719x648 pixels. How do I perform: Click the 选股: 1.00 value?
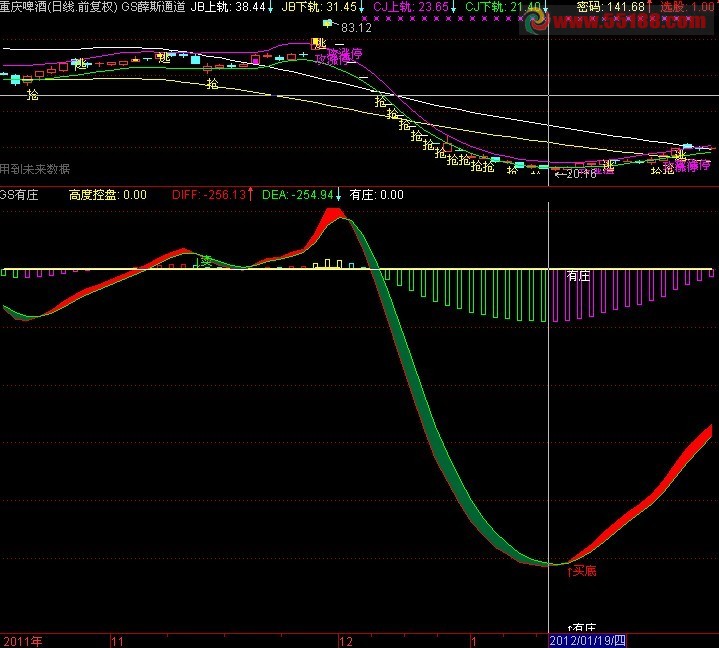click(x=687, y=7)
